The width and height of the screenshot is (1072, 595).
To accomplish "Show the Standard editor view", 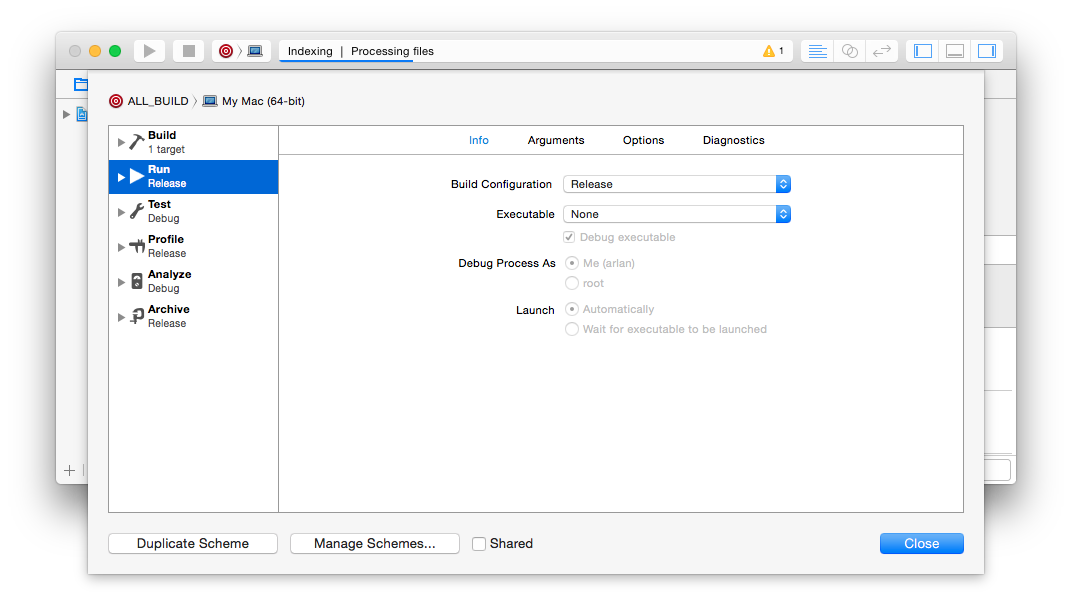I will 817,51.
